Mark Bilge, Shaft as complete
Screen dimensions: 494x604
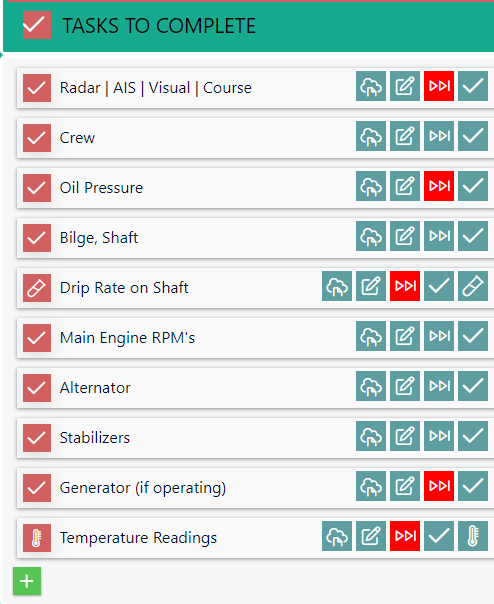(x=473, y=236)
